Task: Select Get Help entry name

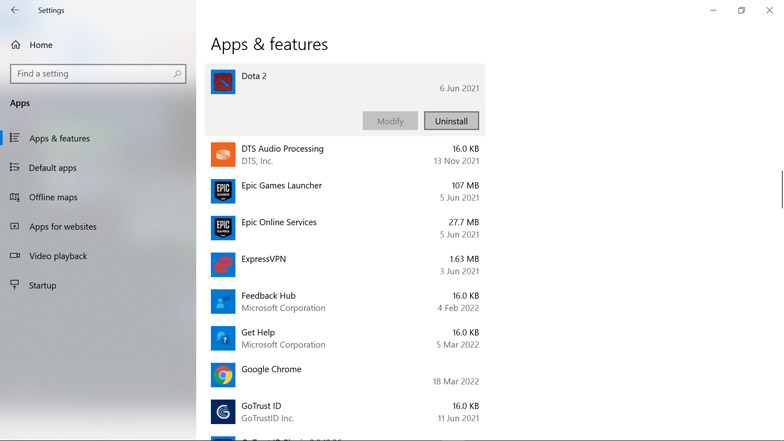Action: 258,332
